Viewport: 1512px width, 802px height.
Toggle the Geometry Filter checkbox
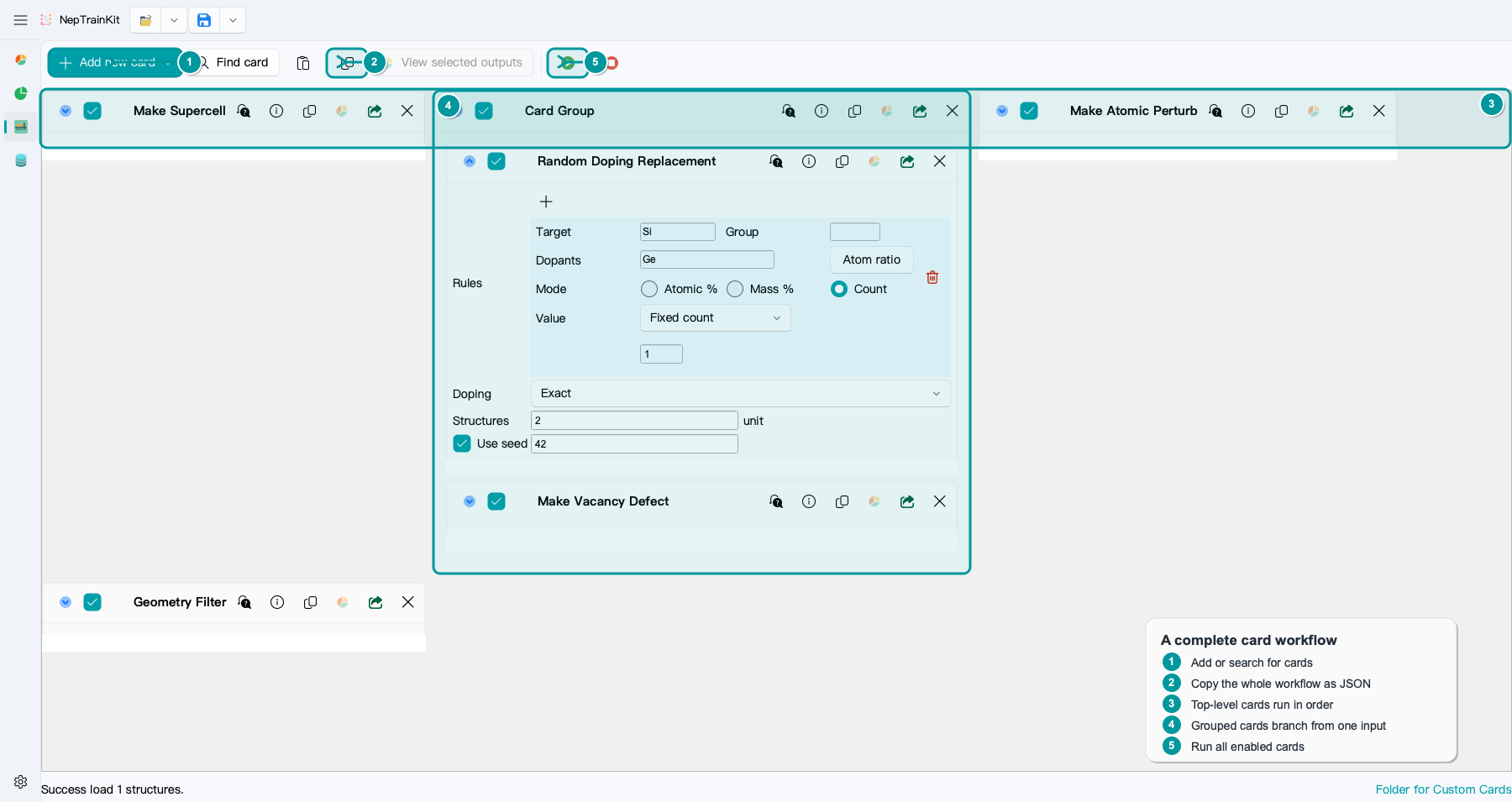tap(92, 602)
